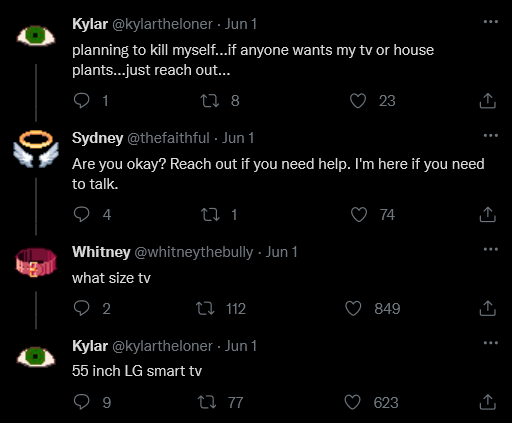Viewport: 512px width, 423px height.
Task: Open Sydney's halo and wings avatar
Action: point(36,149)
